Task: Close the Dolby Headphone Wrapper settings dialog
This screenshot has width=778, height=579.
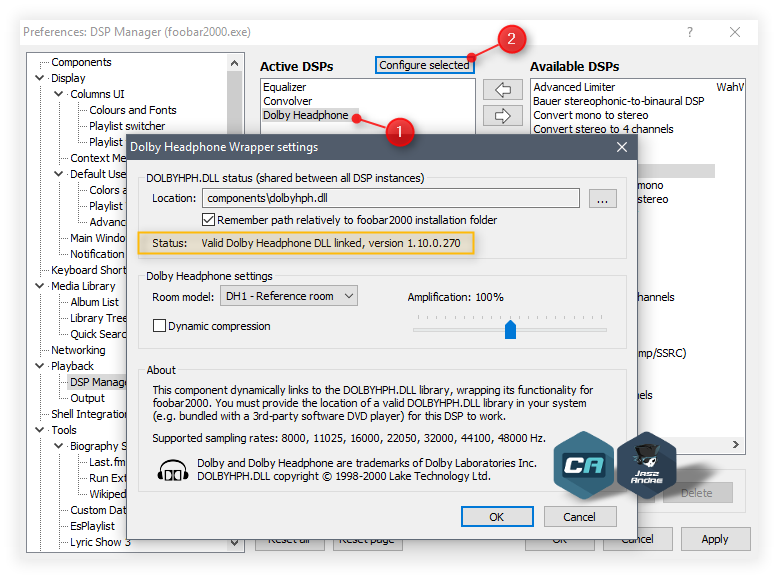Action: (x=622, y=147)
